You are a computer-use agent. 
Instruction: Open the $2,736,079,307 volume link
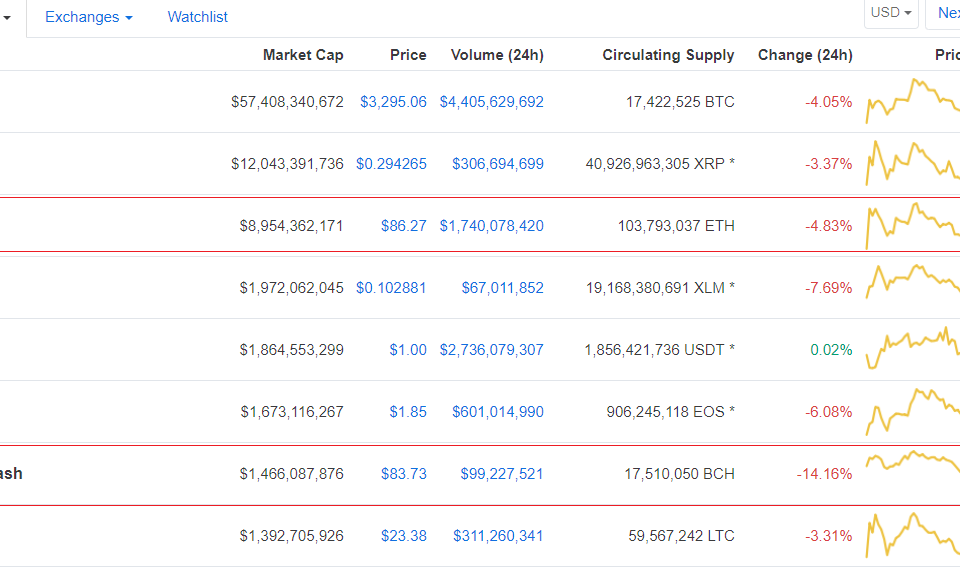492,350
